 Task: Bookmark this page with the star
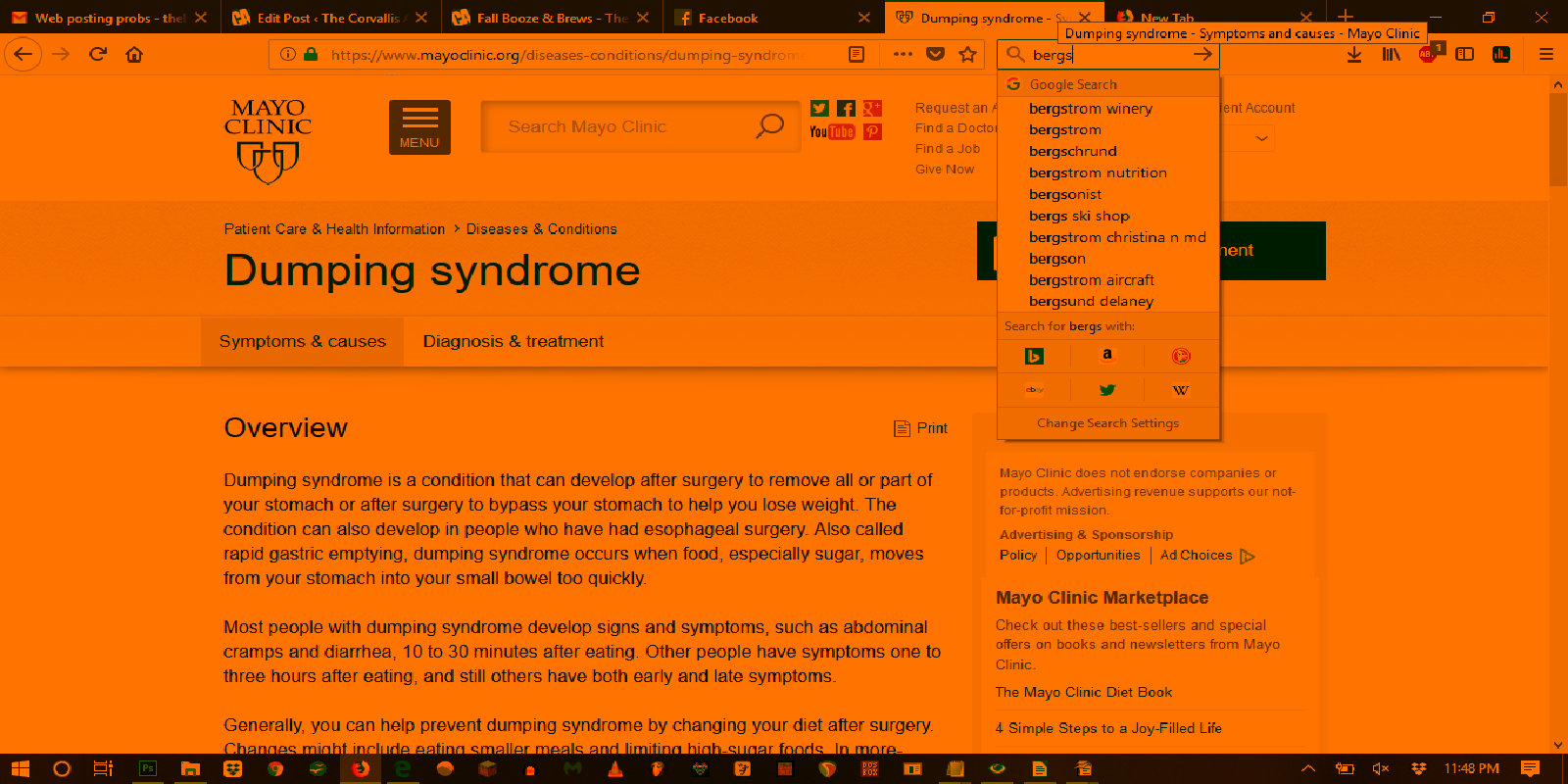click(x=967, y=55)
